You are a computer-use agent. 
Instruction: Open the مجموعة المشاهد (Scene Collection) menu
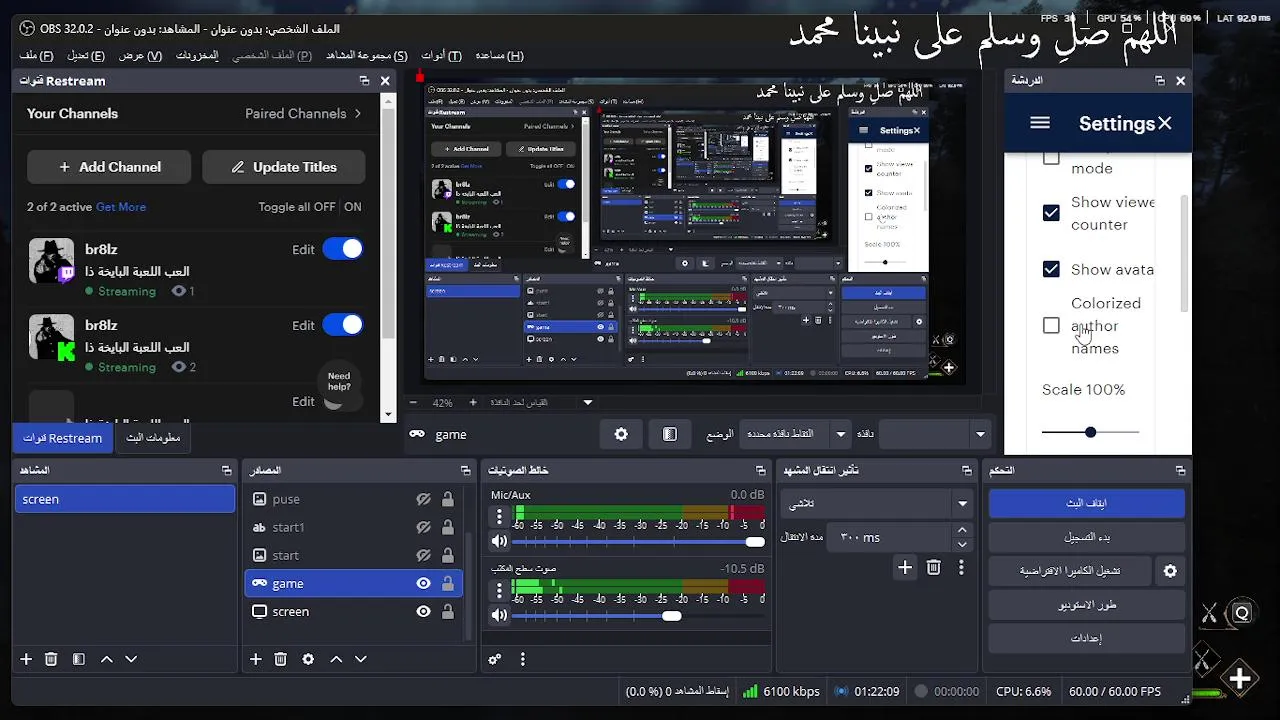pyautogui.click(x=367, y=55)
